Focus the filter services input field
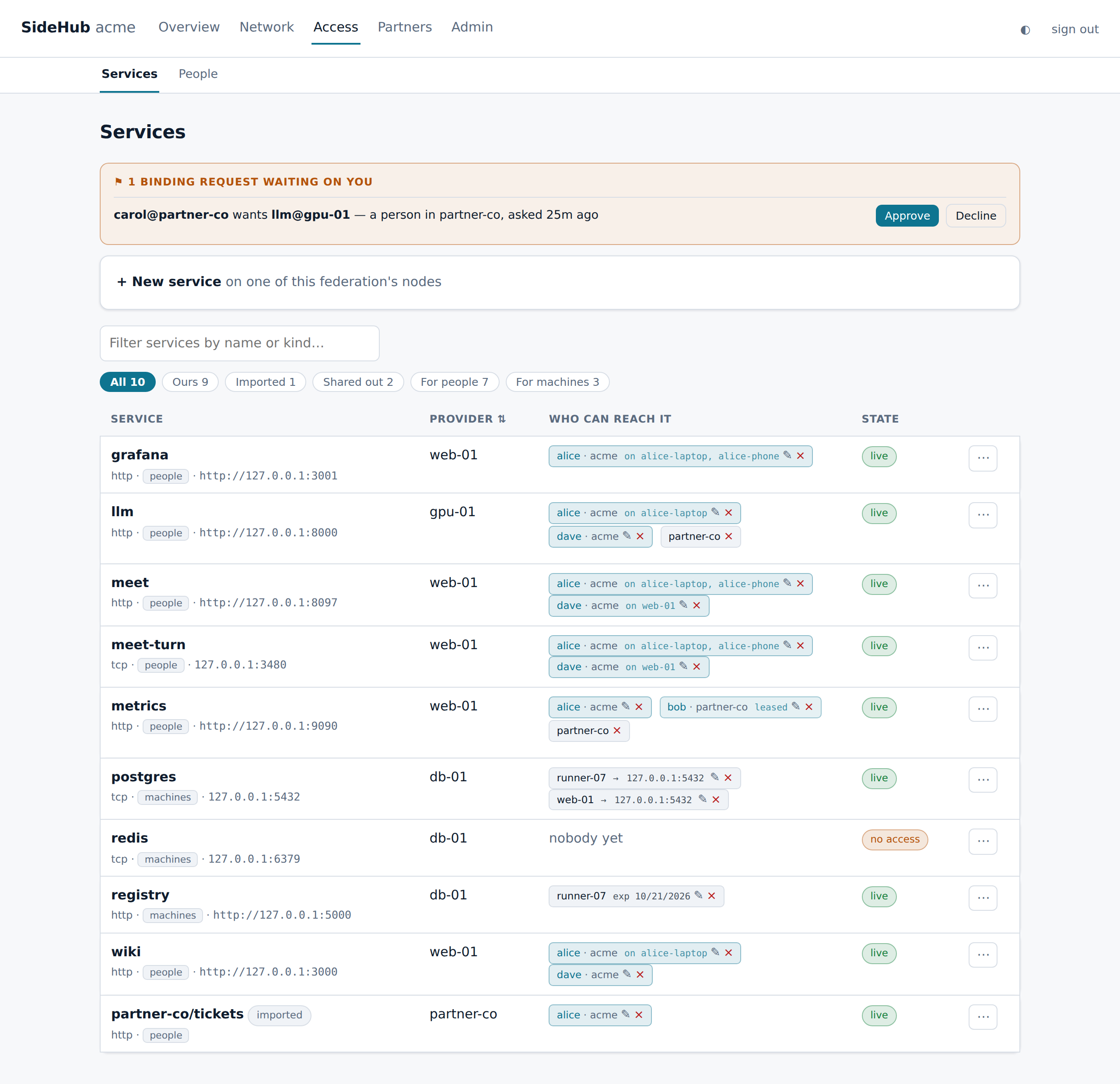Viewport: 1120px width, 1084px height. coord(239,343)
